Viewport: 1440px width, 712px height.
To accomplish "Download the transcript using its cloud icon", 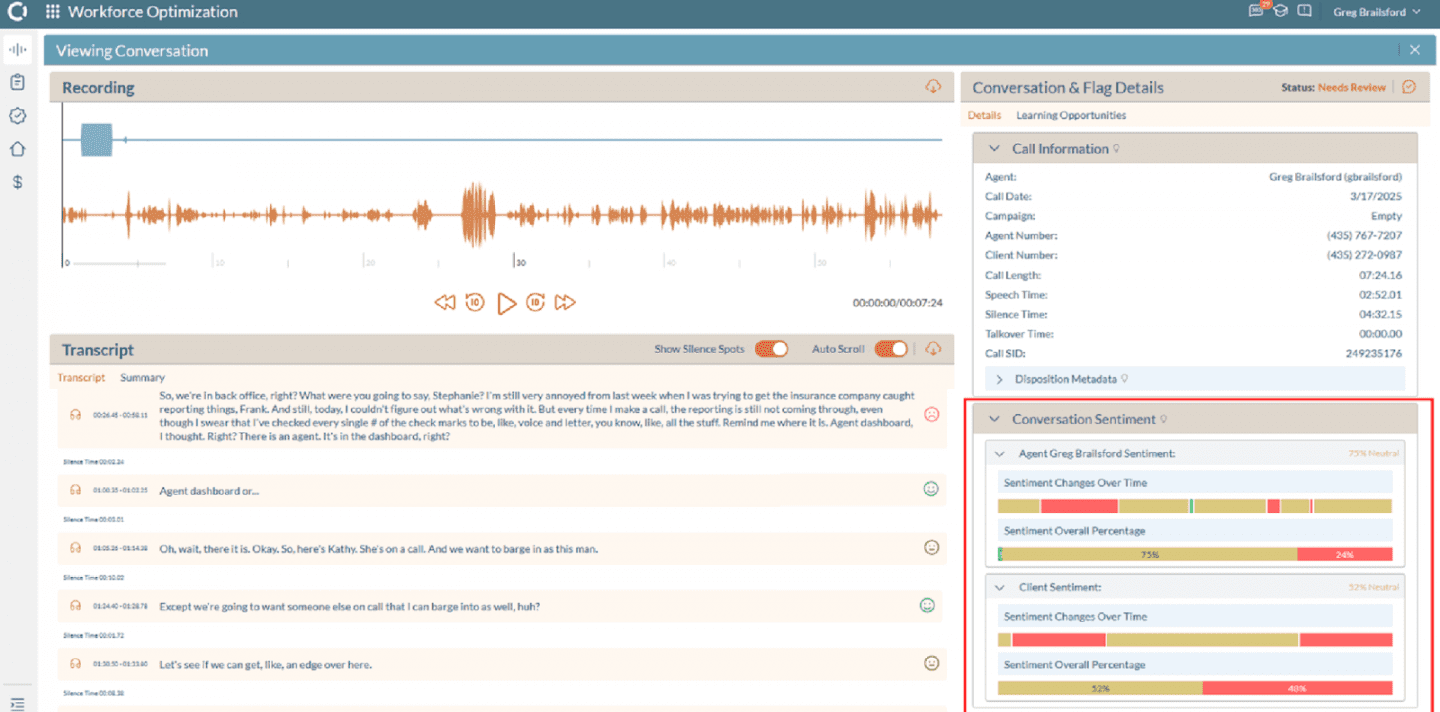I will tap(933, 349).
